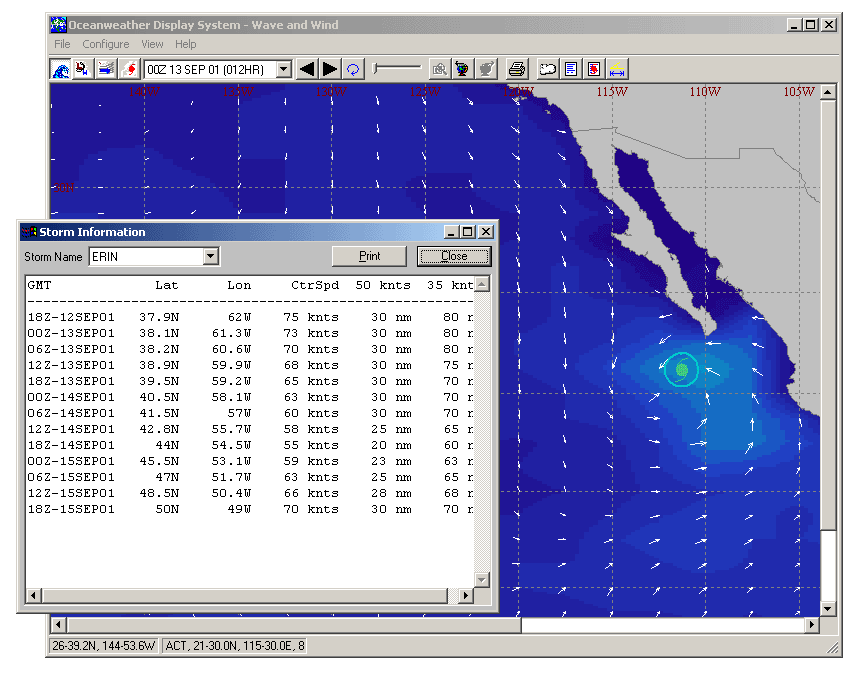Click scroll right arrow in storm table
862x678 pixels.
(466, 596)
